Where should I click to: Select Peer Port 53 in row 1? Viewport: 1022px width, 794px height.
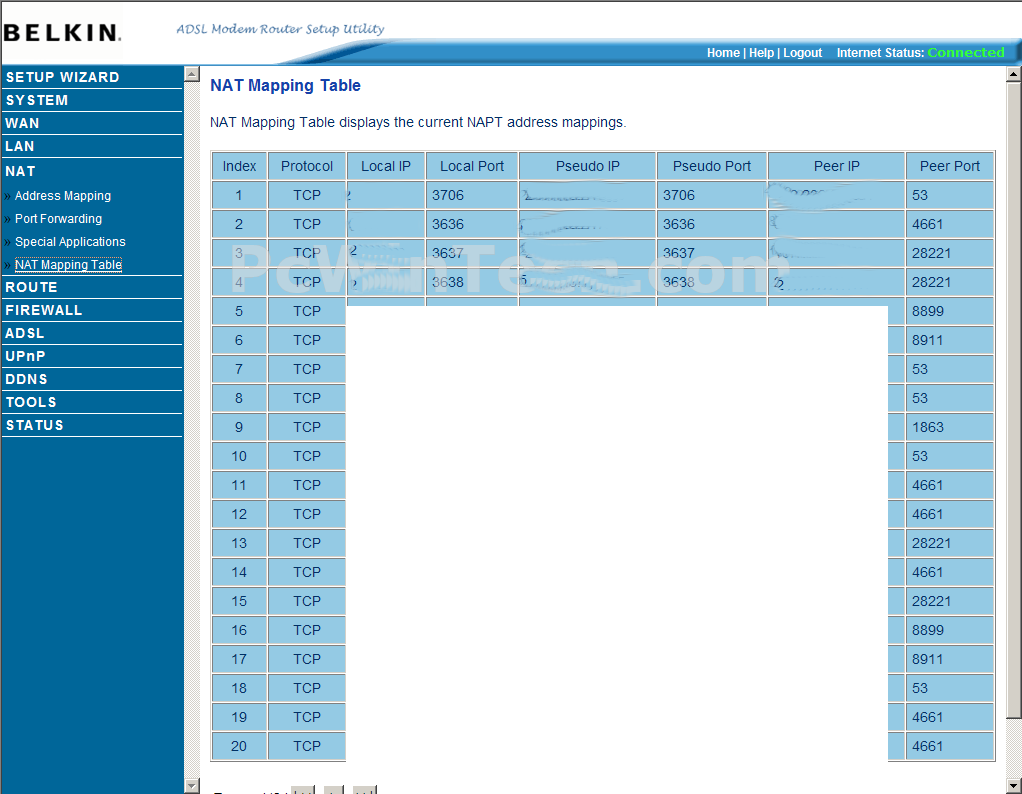coord(950,195)
